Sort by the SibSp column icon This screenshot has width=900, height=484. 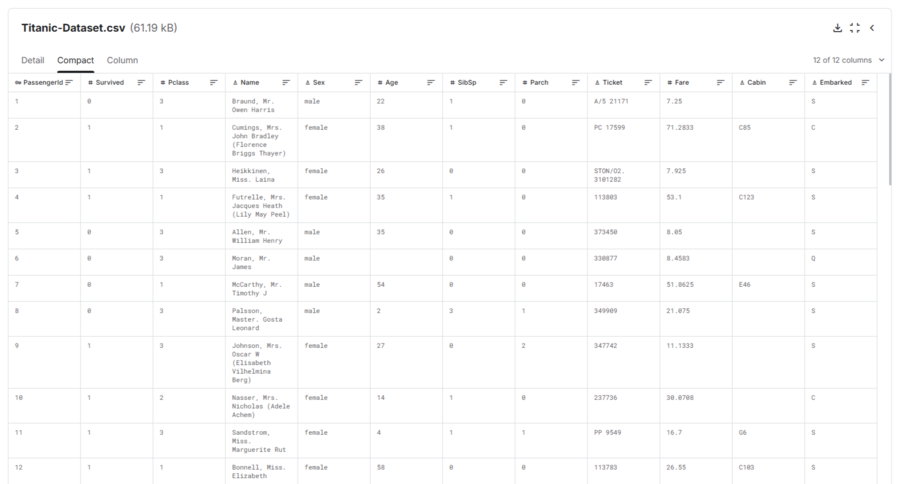coord(503,83)
